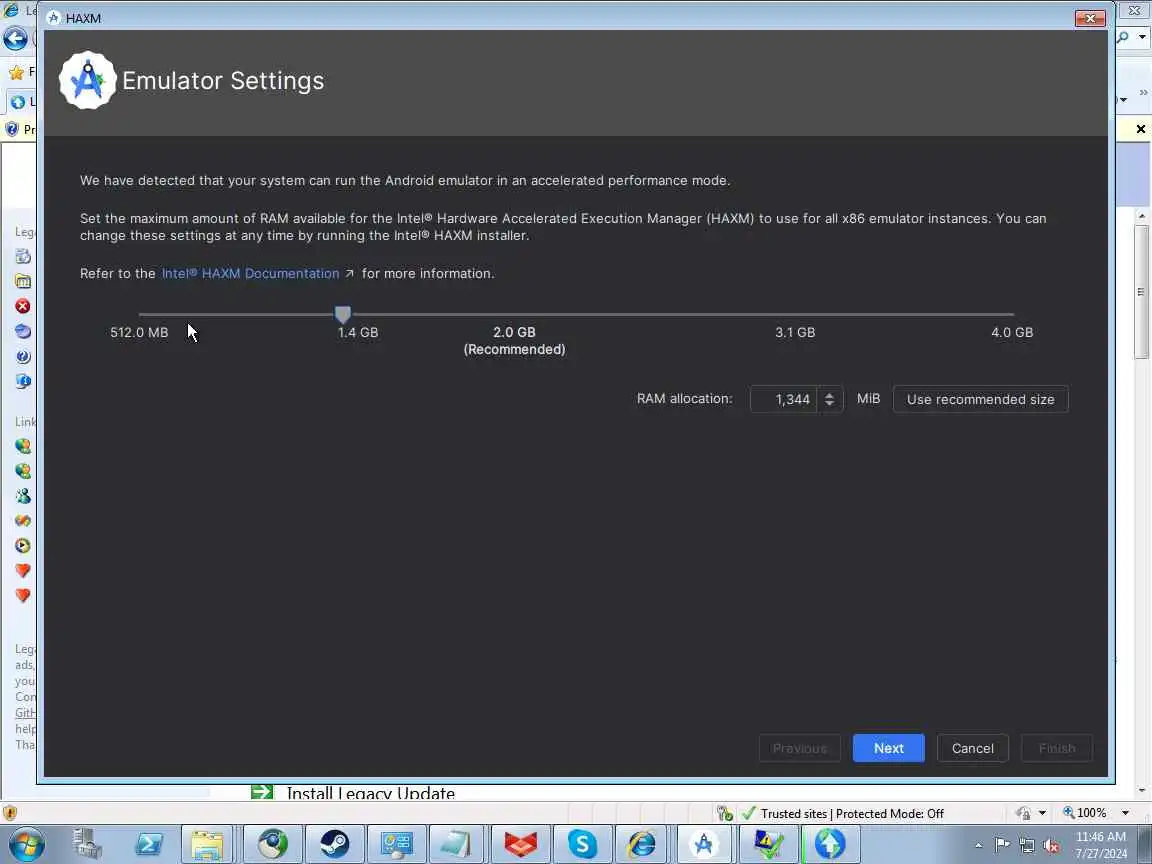
Task: Open the Action Center flag icon
Action: click(1001, 844)
